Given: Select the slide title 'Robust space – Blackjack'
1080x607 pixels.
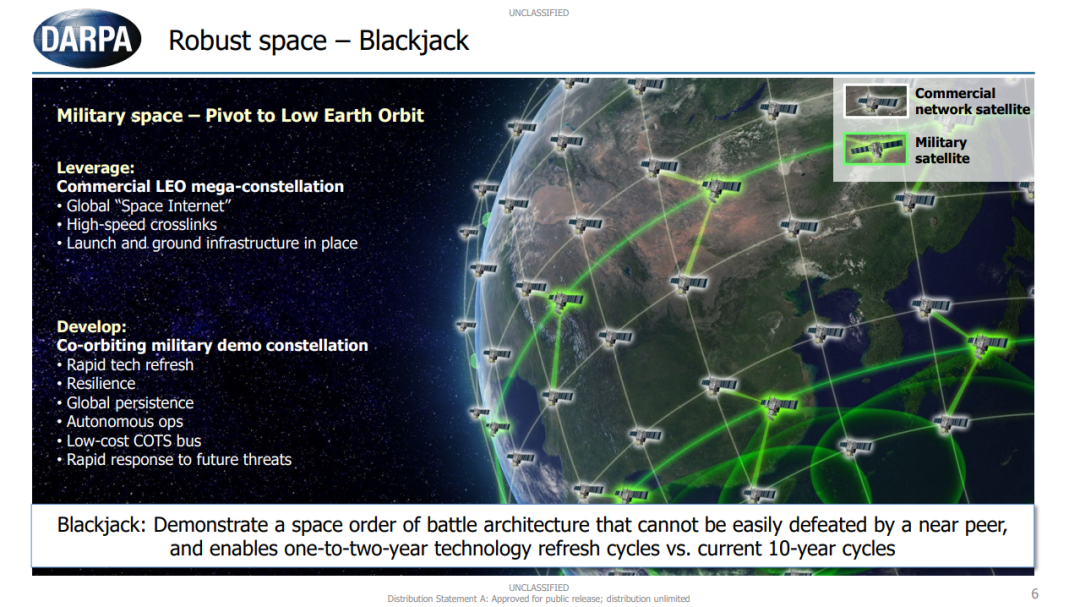Looking at the screenshot, I should 318,41.
